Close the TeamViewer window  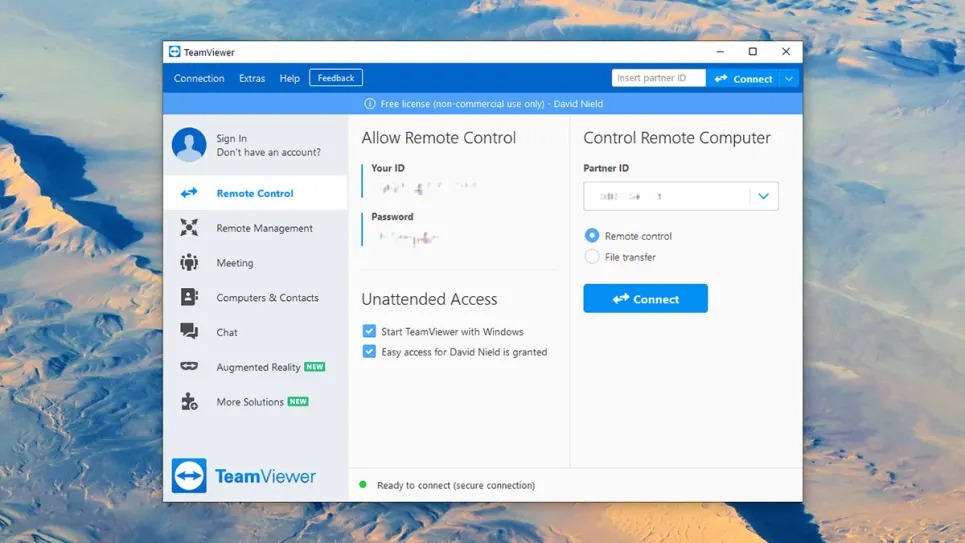(x=786, y=52)
